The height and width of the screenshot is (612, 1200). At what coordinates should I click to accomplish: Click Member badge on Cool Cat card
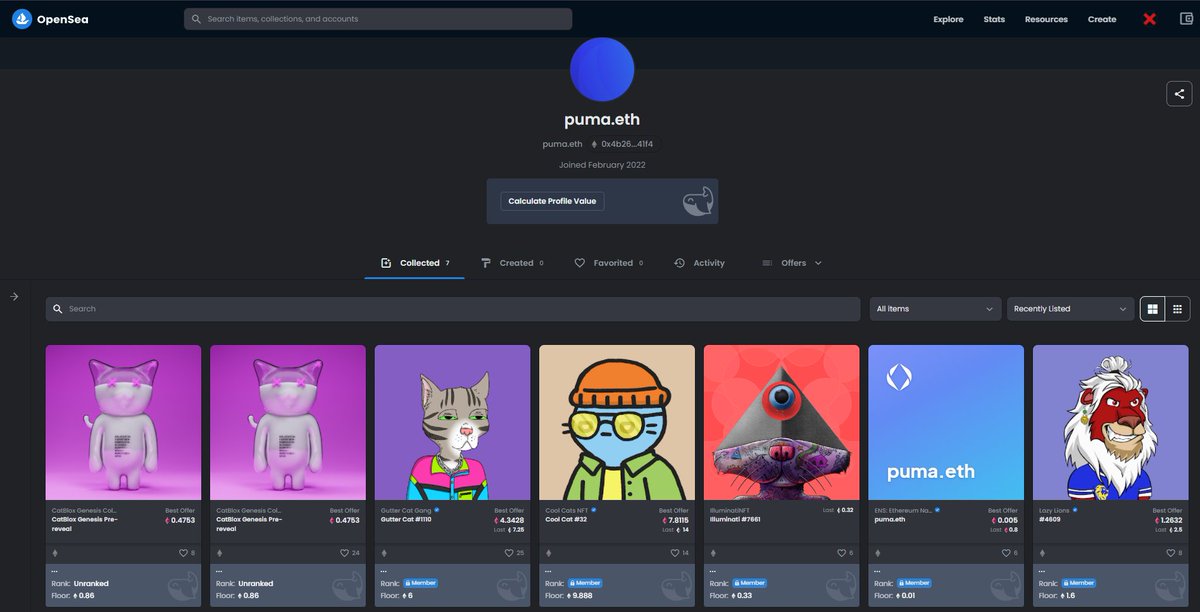586,583
